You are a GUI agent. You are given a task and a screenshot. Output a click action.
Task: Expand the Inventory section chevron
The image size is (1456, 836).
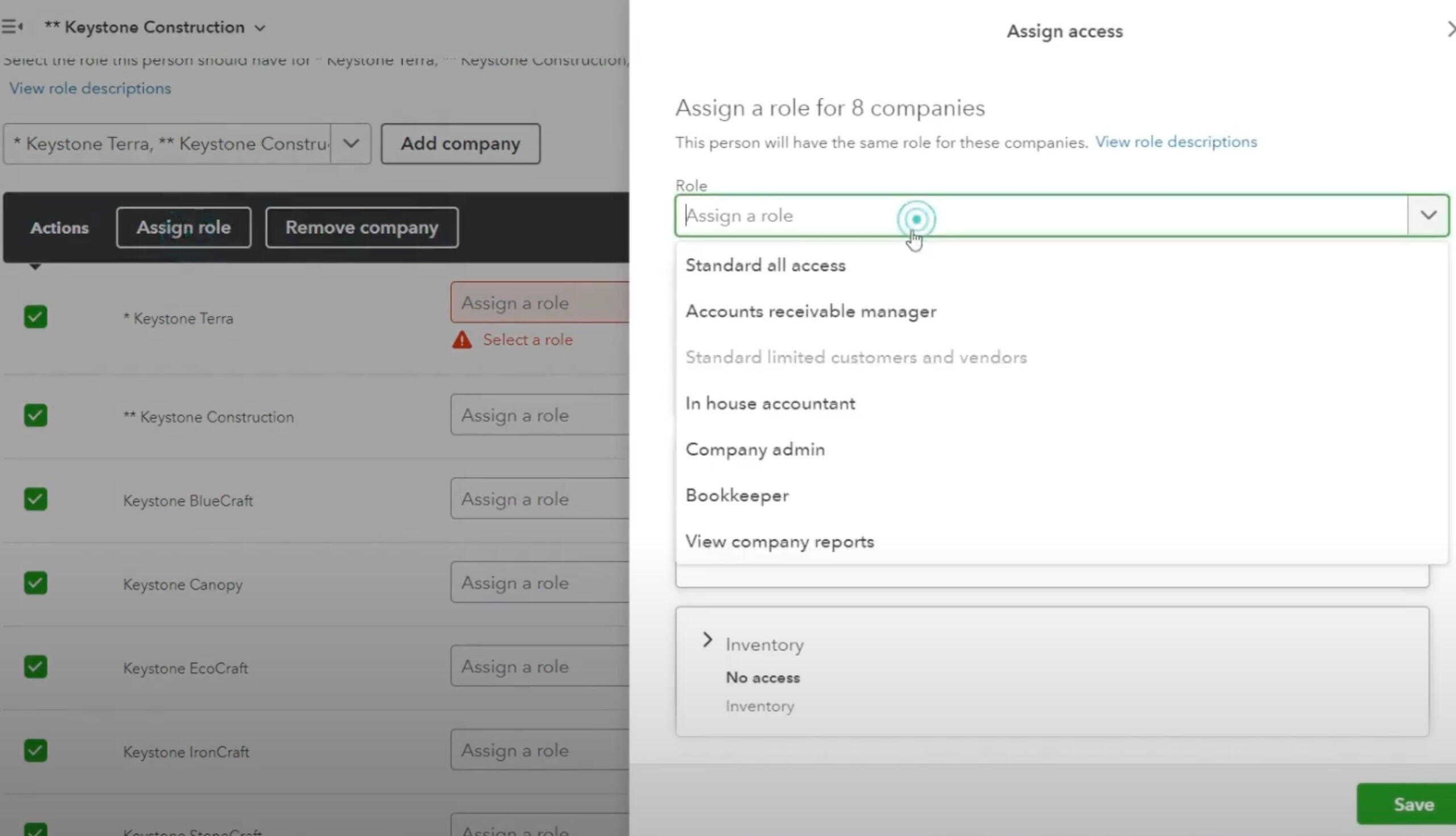pos(708,640)
